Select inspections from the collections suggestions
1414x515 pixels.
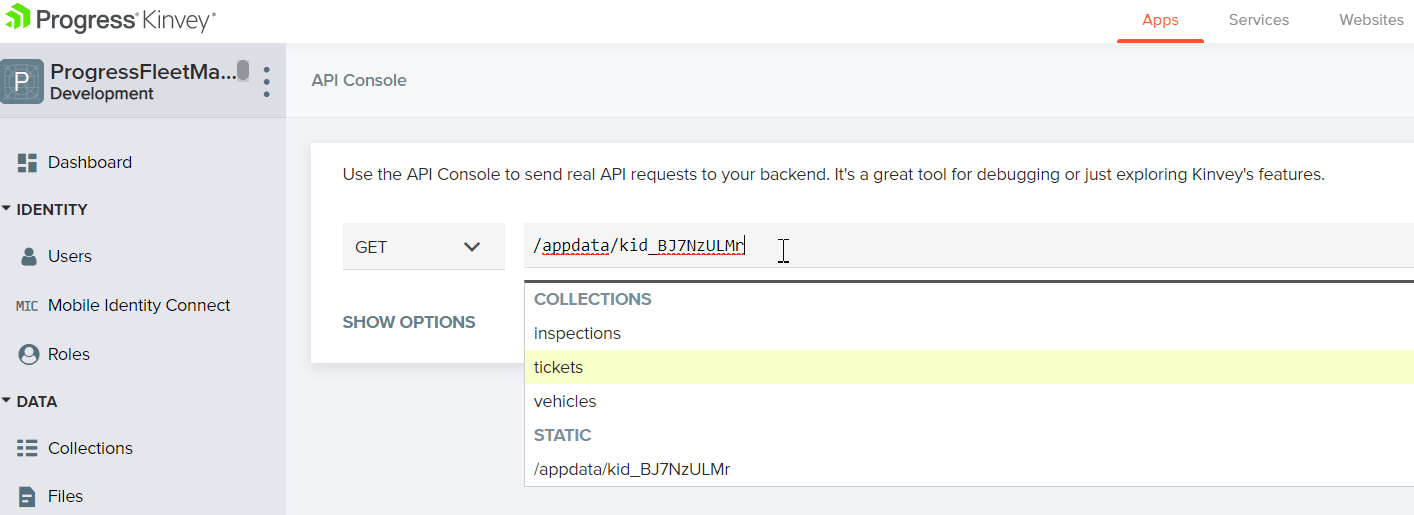[x=969, y=333]
